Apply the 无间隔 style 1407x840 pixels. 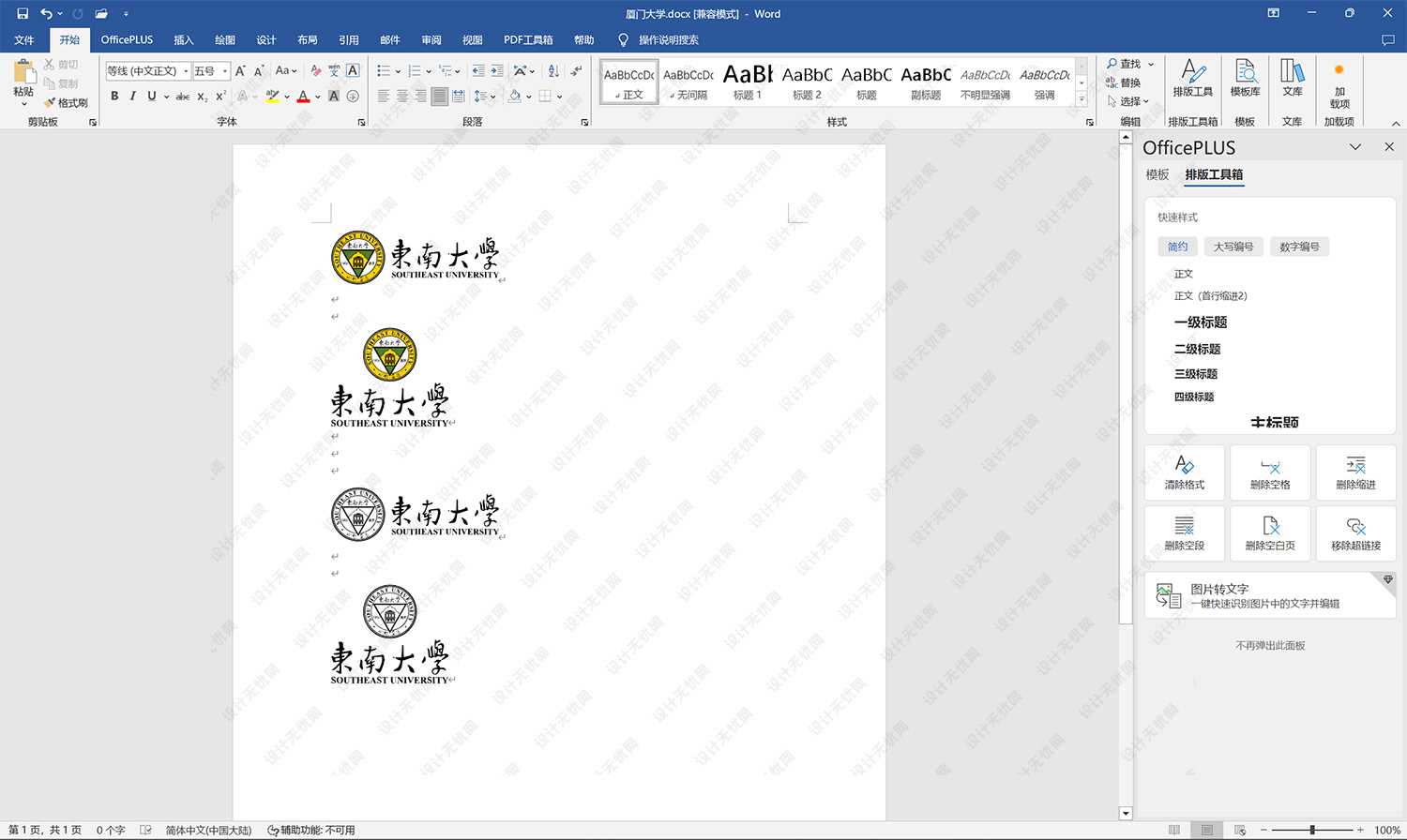688,82
